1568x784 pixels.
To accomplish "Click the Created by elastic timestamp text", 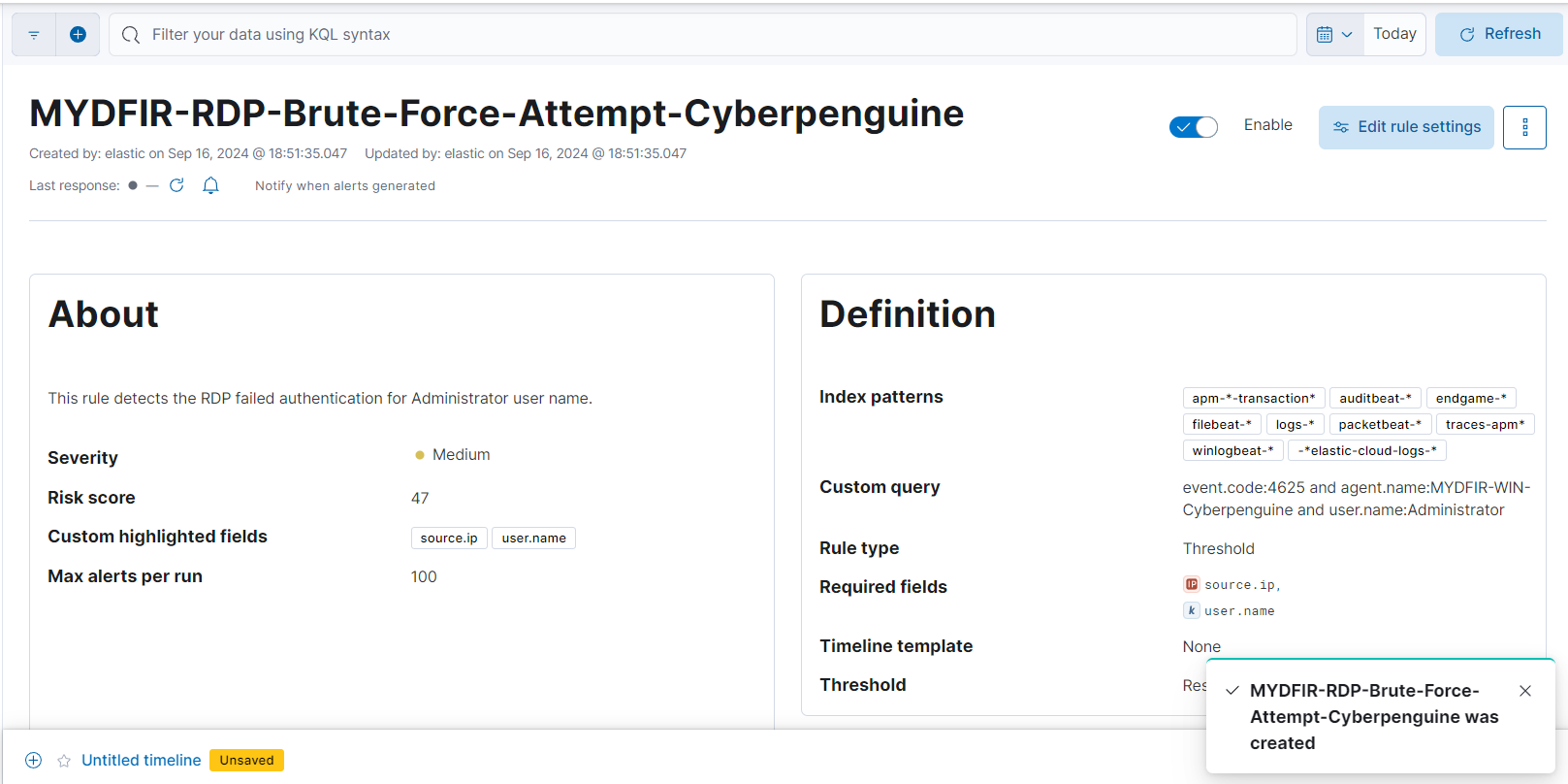I will pos(188,153).
